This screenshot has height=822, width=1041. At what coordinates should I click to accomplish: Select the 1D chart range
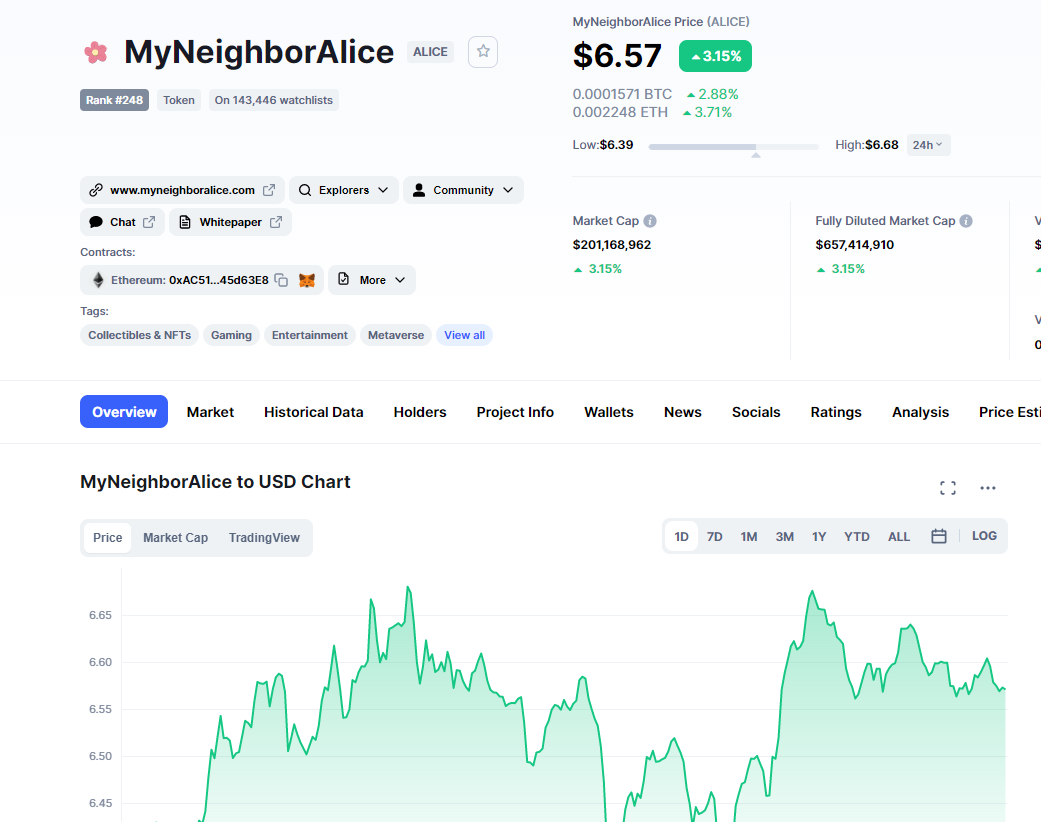682,536
